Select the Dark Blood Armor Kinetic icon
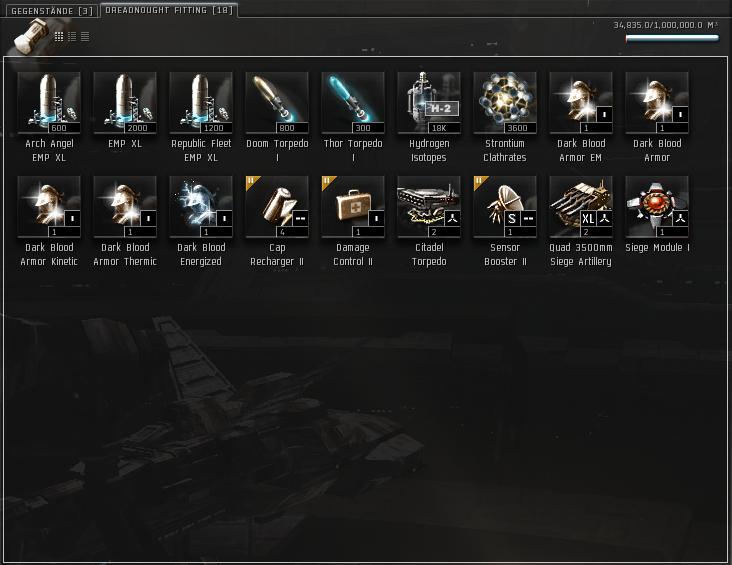This screenshot has height=565, width=732. [49, 207]
